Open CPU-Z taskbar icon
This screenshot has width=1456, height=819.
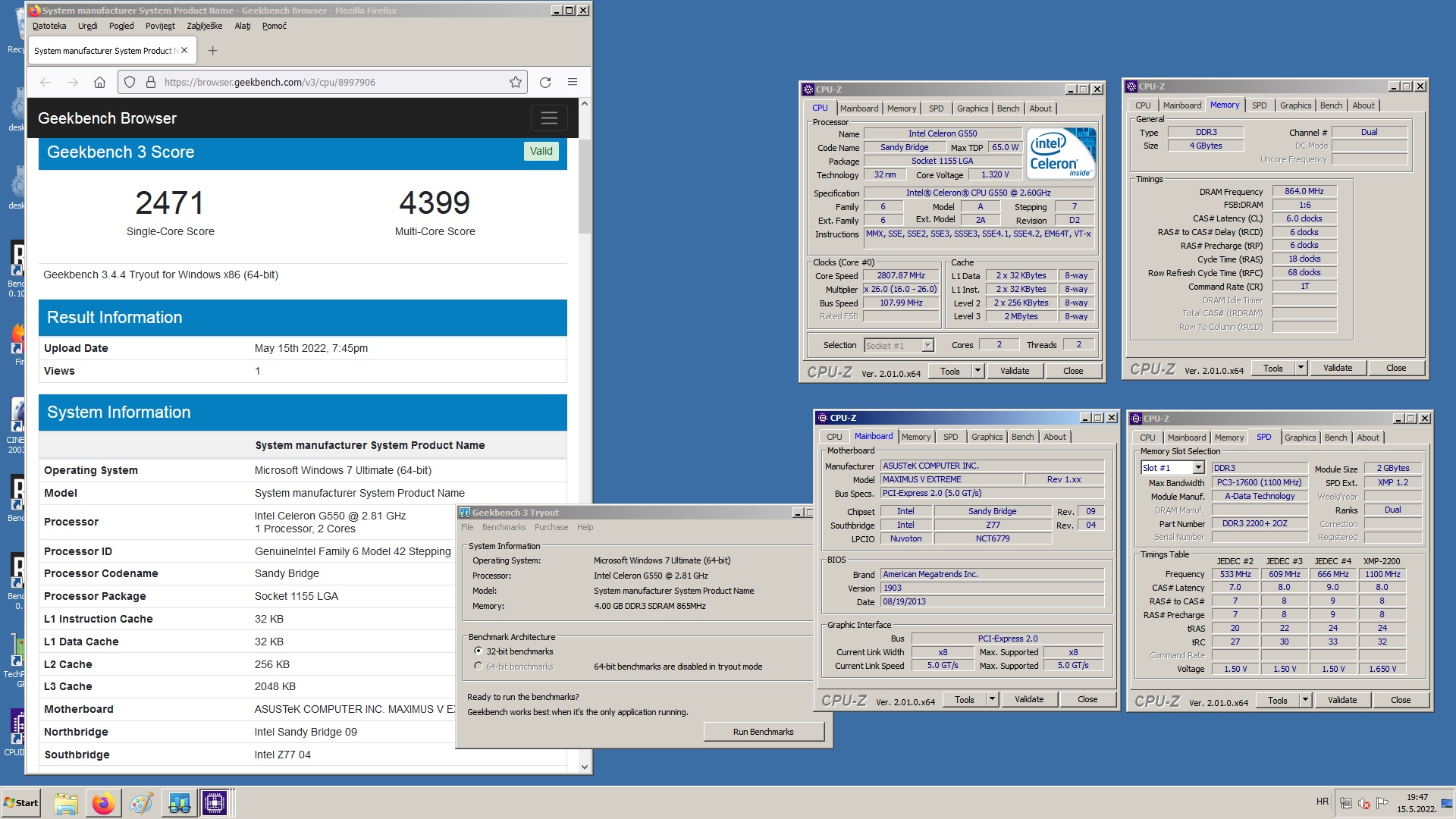coord(215,803)
